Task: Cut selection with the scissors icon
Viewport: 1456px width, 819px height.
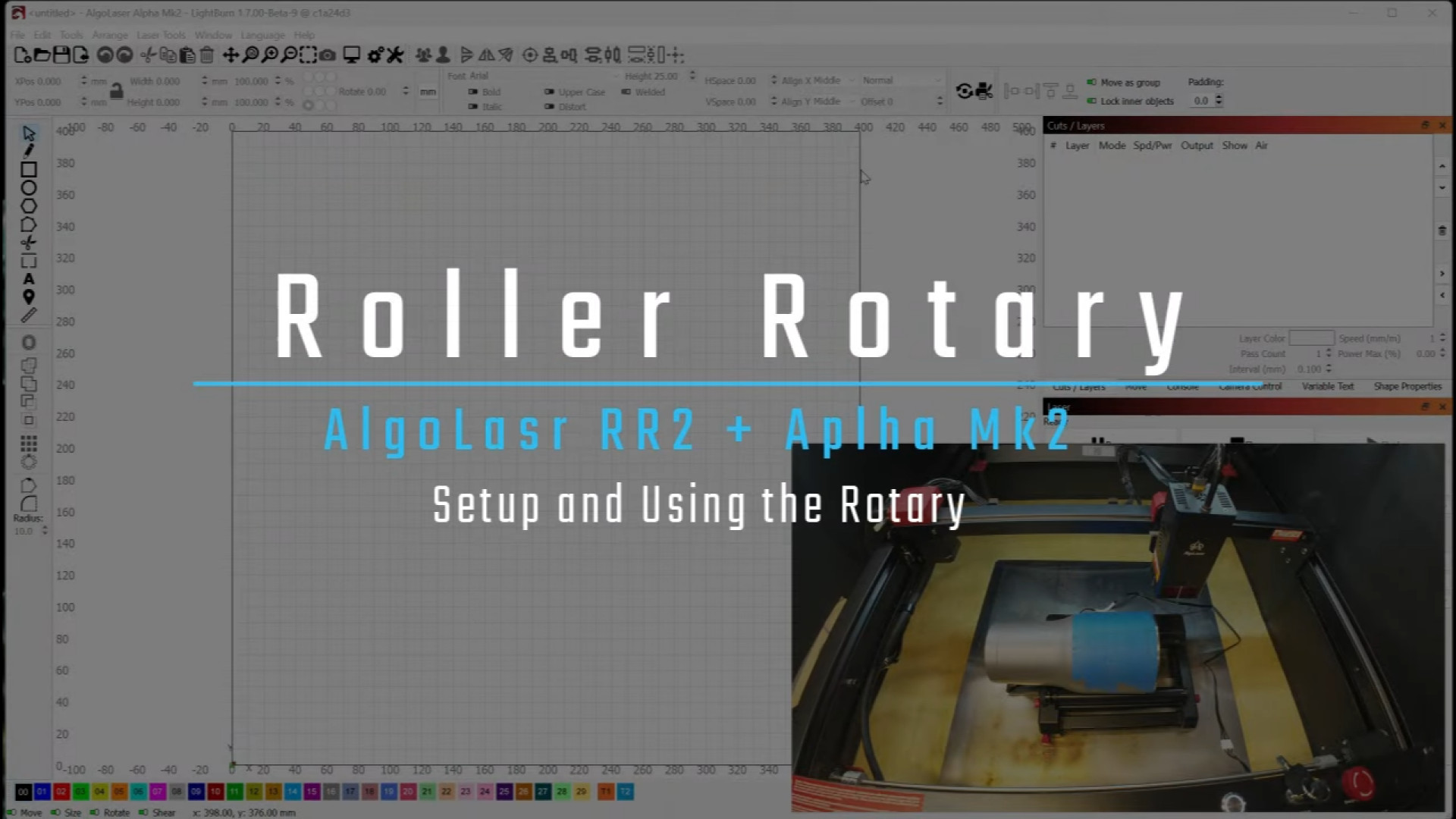Action: pos(149,55)
